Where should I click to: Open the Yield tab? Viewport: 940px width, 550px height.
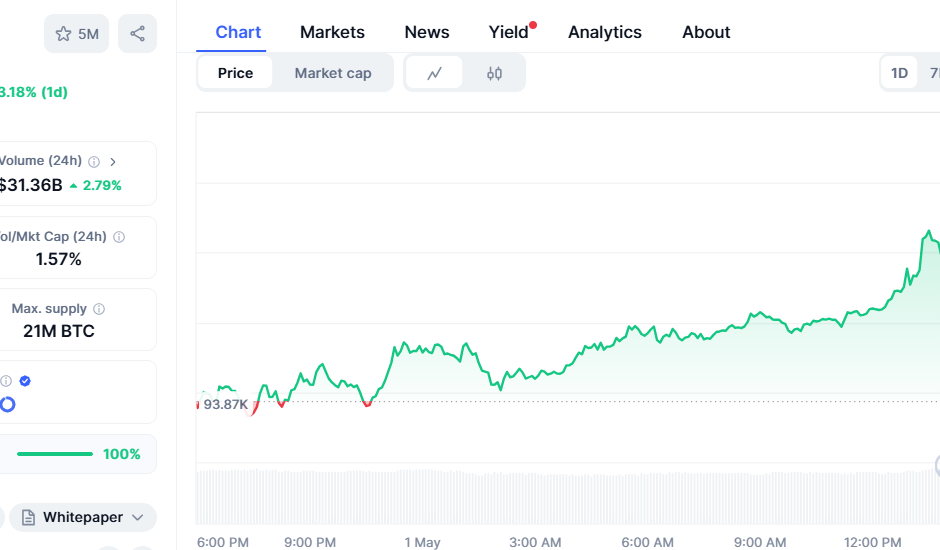point(509,32)
